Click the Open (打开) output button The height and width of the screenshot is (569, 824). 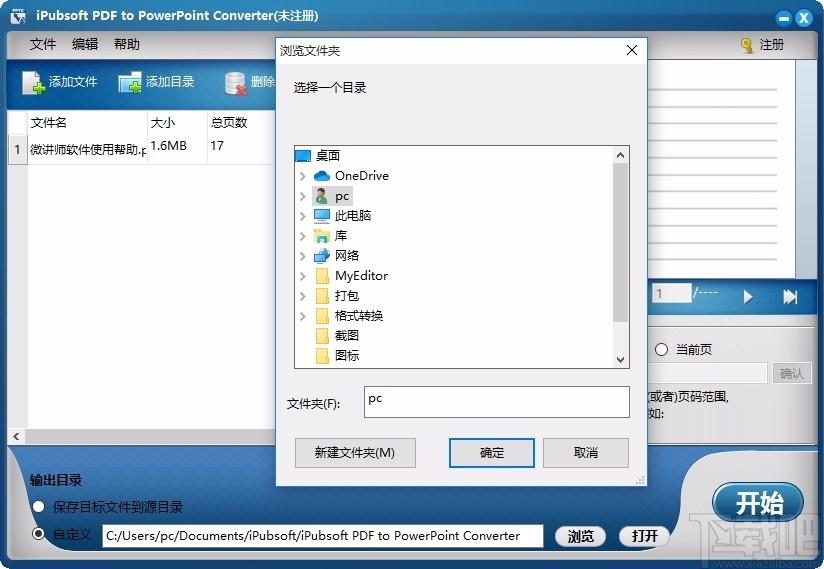coord(644,536)
